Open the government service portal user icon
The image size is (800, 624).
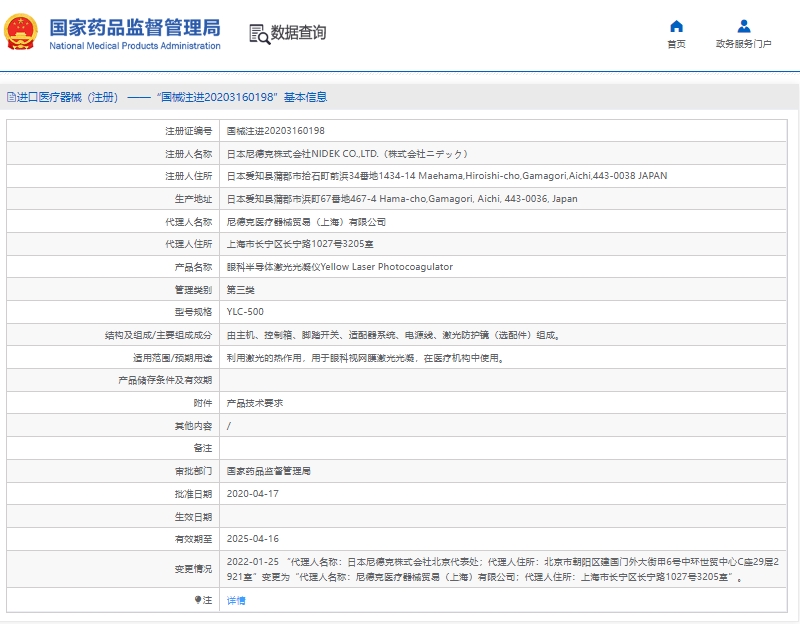click(x=744, y=26)
